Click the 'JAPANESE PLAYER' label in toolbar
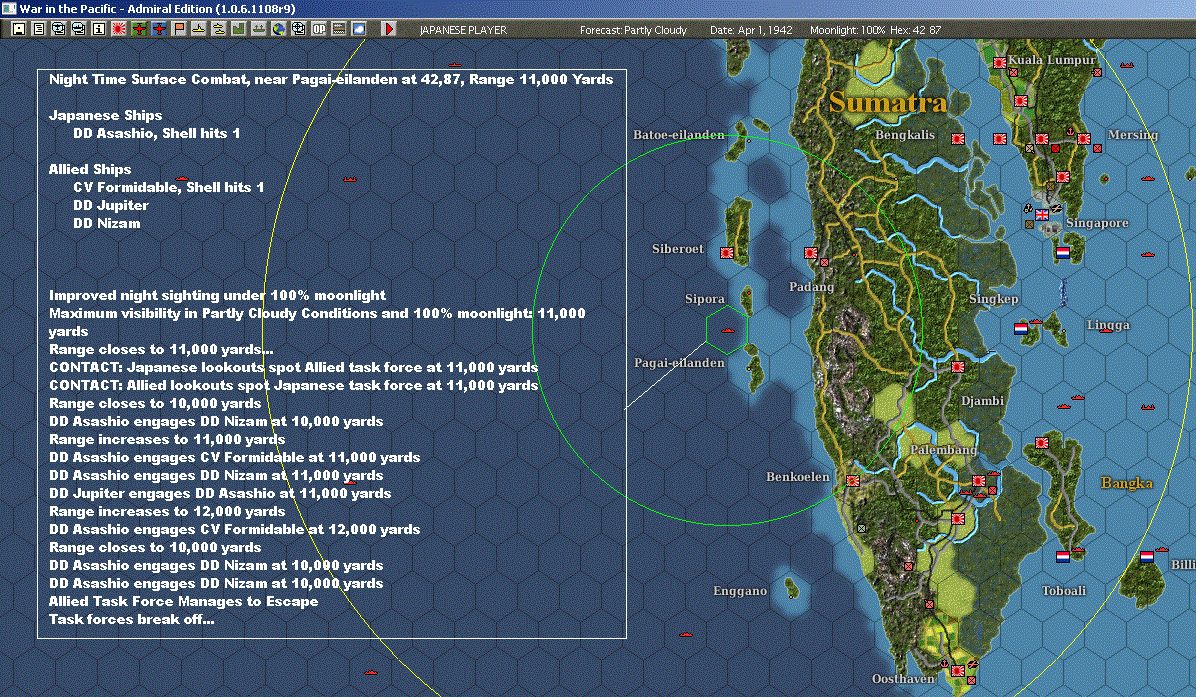 pos(463,30)
